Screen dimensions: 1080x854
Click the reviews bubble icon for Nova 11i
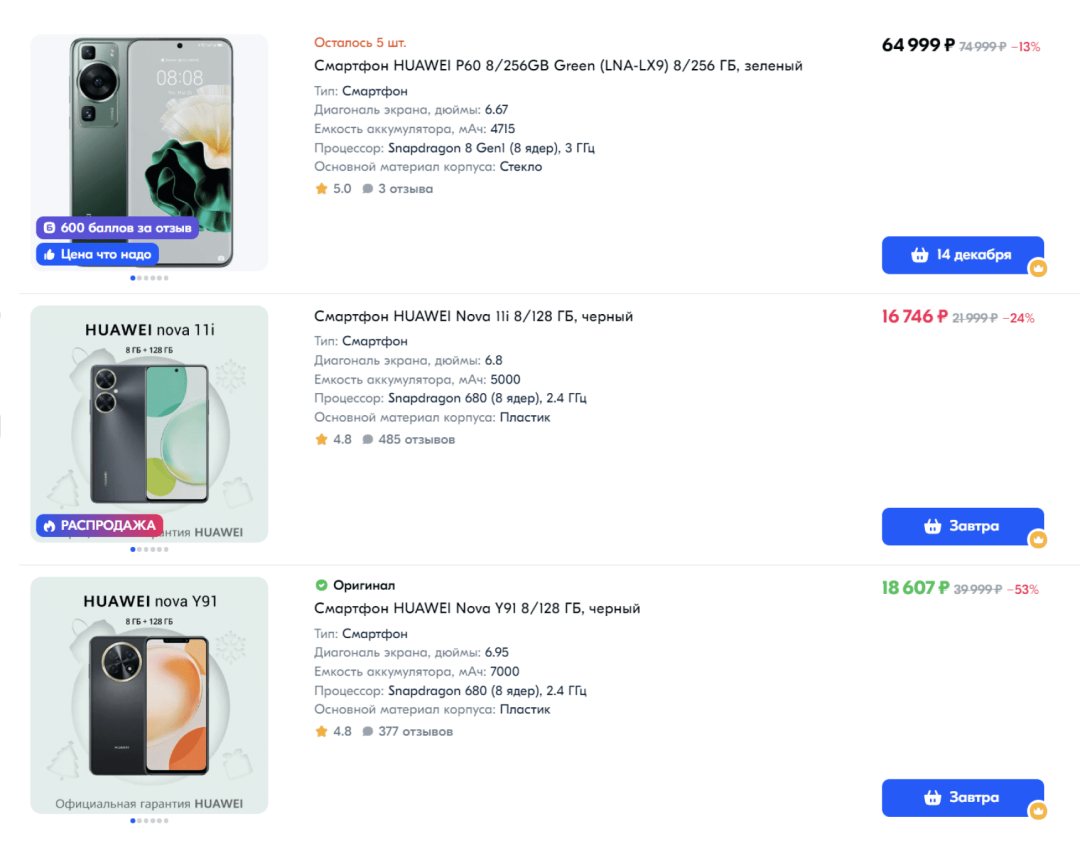coord(368,440)
